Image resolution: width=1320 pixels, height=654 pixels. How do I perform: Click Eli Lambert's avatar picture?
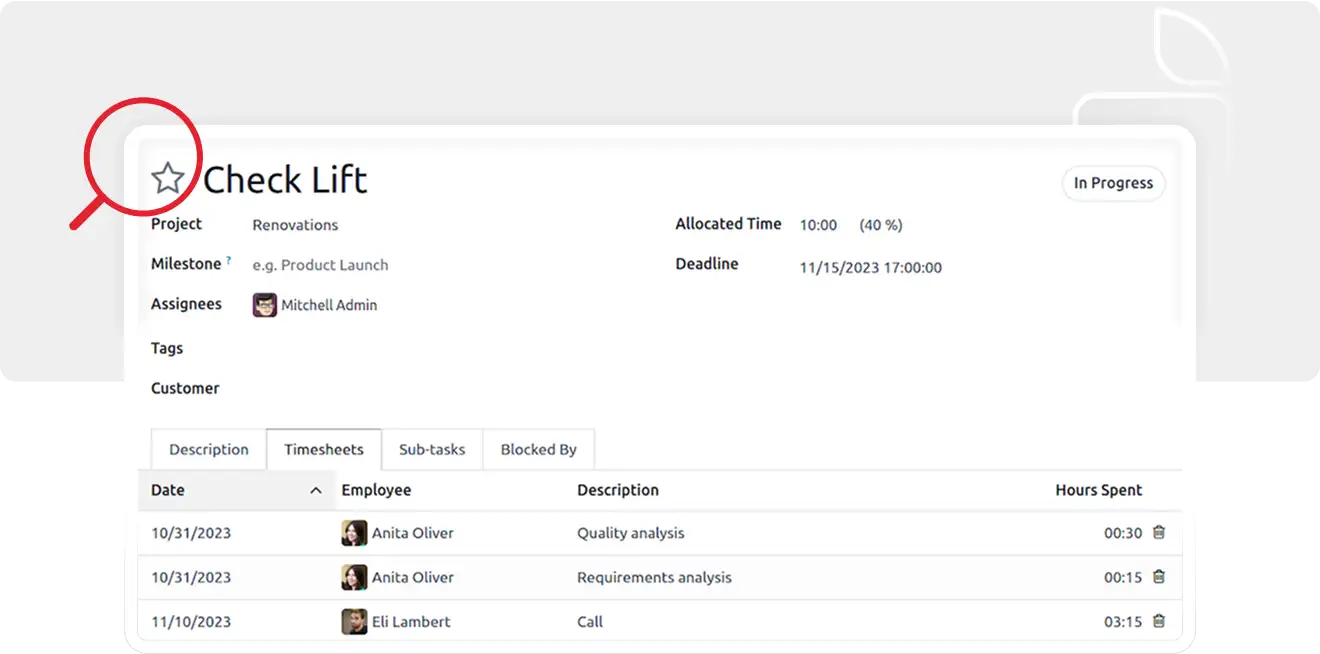click(354, 621)
